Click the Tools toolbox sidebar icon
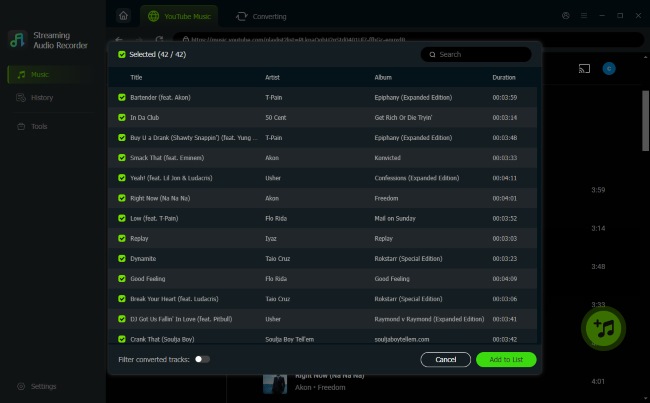This screenshot has height=403, width=650. 21,126
